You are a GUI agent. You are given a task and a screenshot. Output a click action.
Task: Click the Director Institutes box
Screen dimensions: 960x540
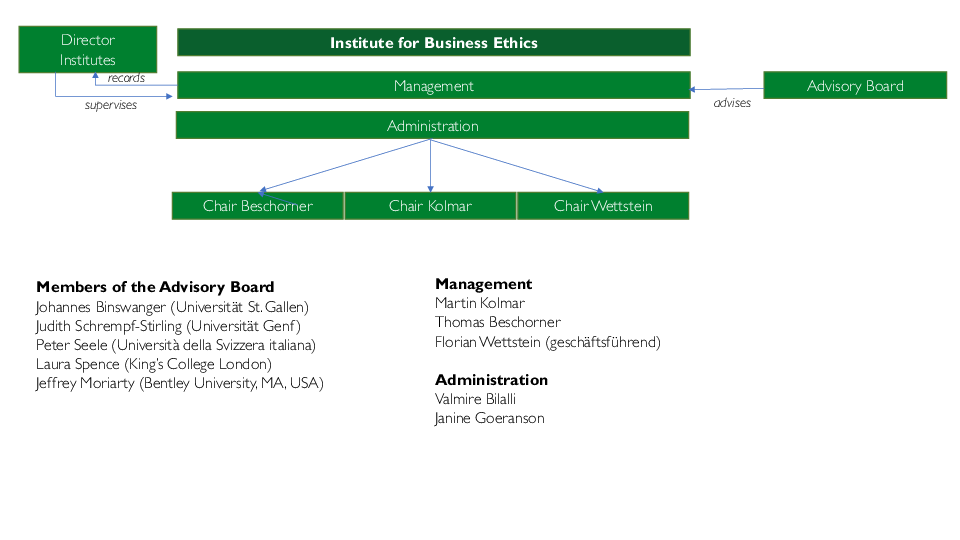pyautogui.click(x=88, y=50)
